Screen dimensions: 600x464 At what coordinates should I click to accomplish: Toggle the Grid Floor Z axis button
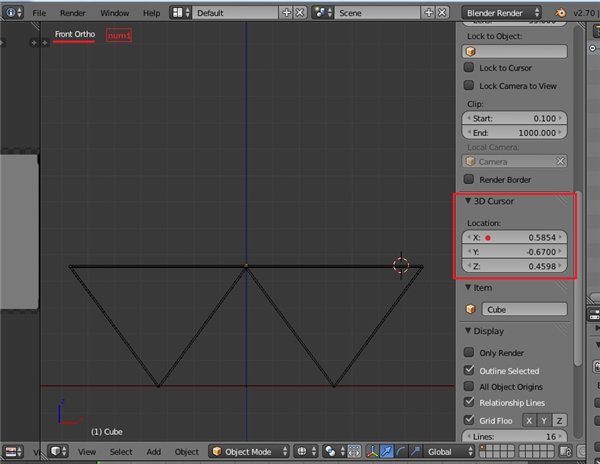point(559,421)
